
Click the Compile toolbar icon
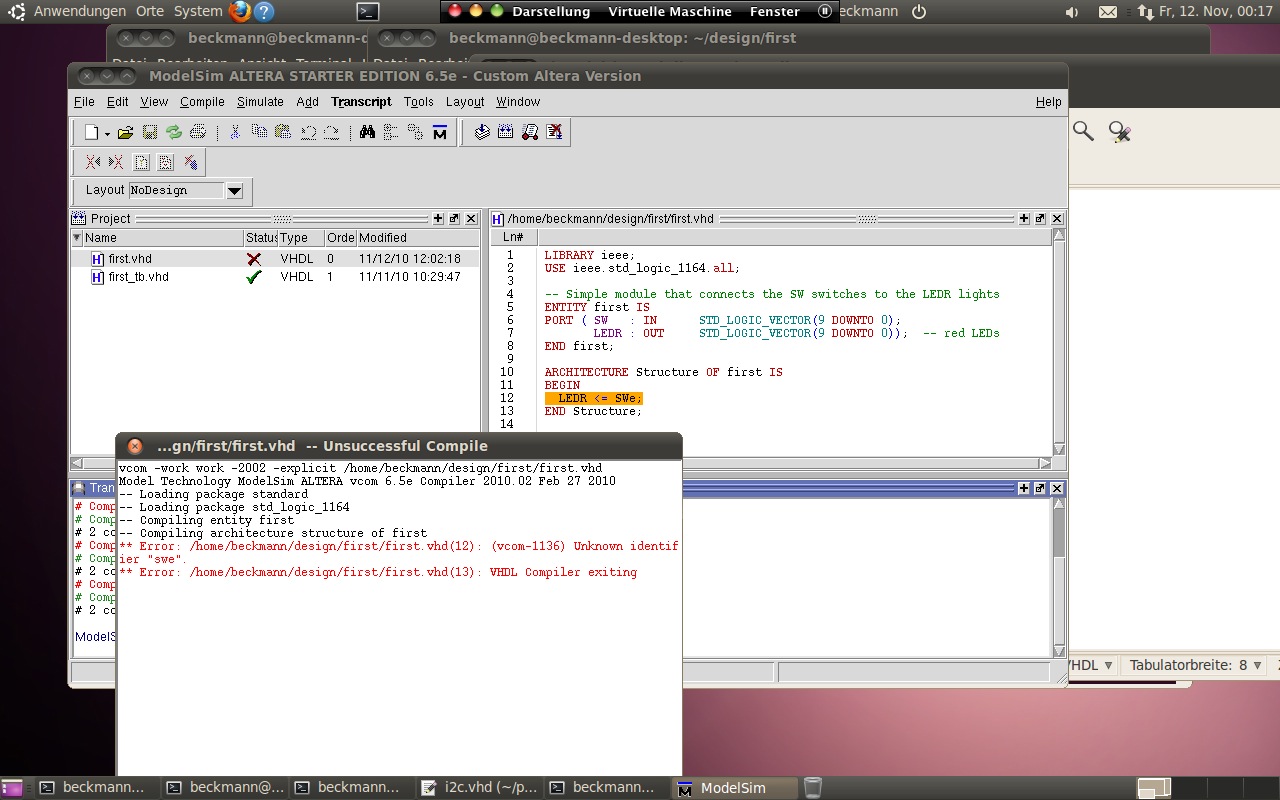(482, 132)
